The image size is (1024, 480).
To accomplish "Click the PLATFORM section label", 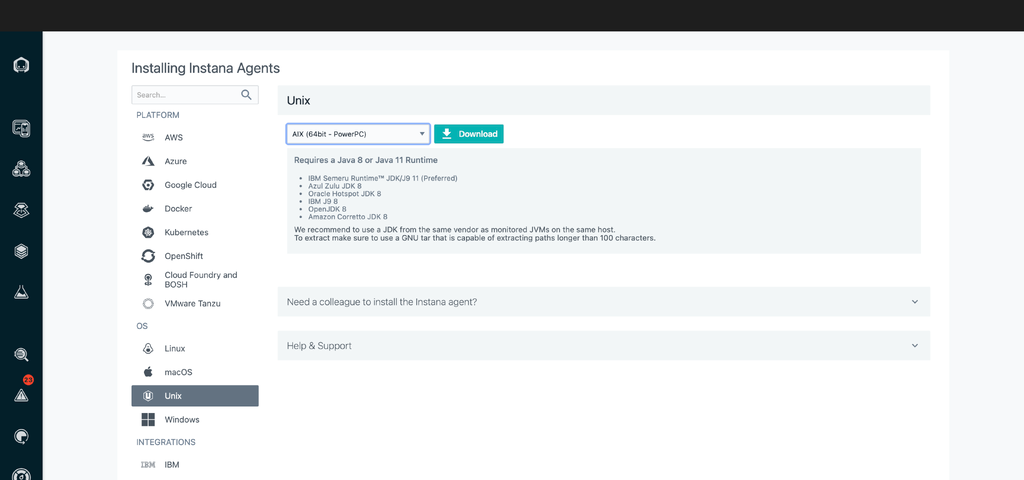I will click(157, 115).
